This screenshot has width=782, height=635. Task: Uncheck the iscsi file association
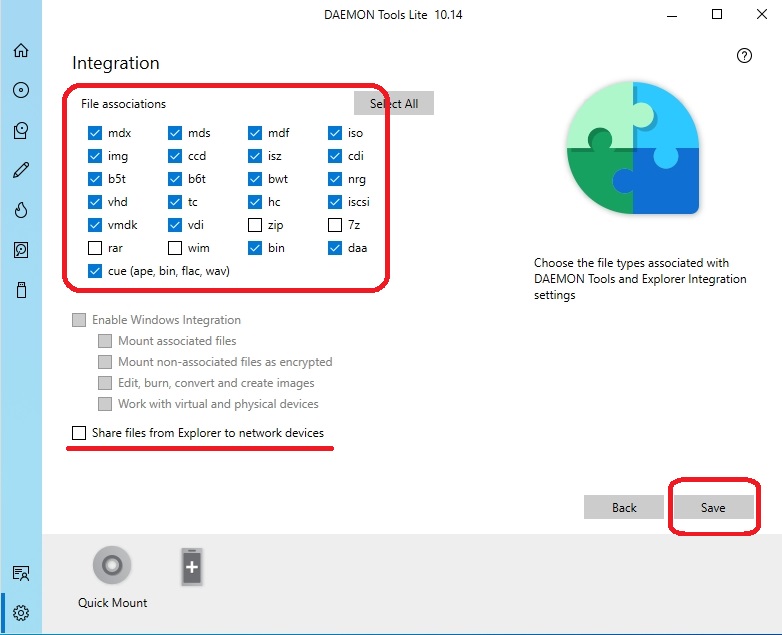point(335,202)
